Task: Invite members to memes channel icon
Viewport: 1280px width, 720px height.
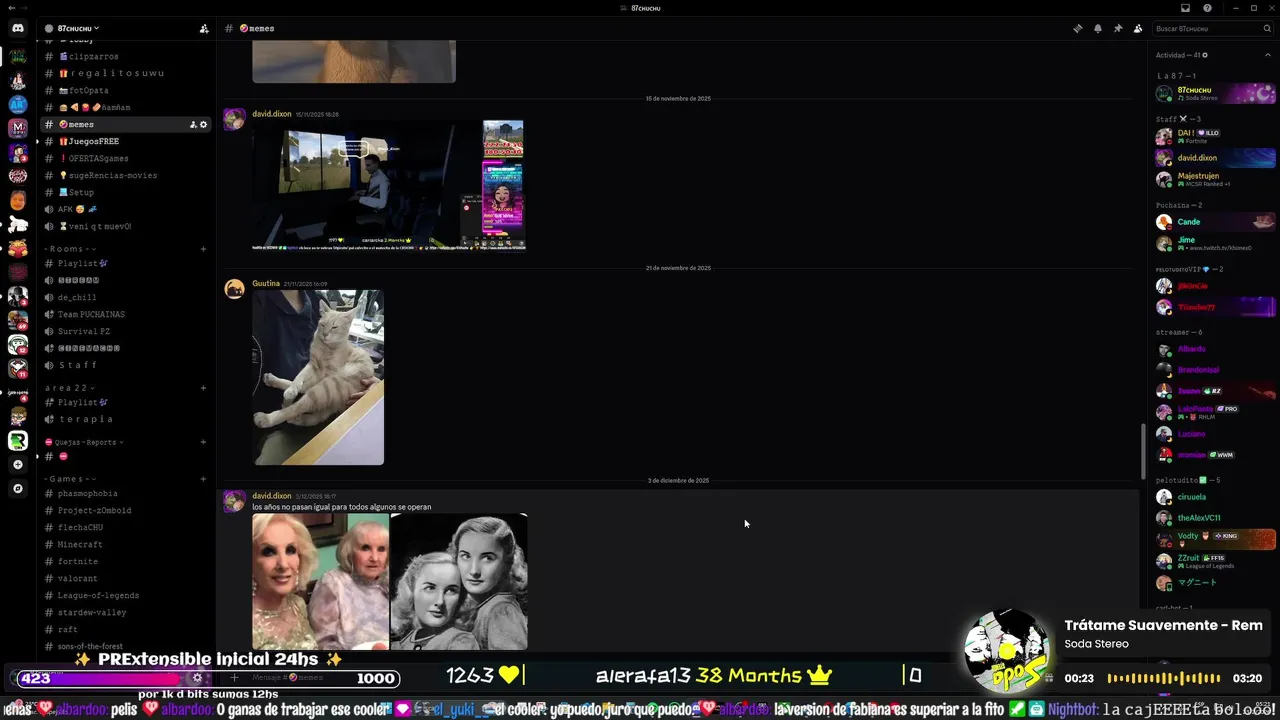Action: click(x=193, y=124)
